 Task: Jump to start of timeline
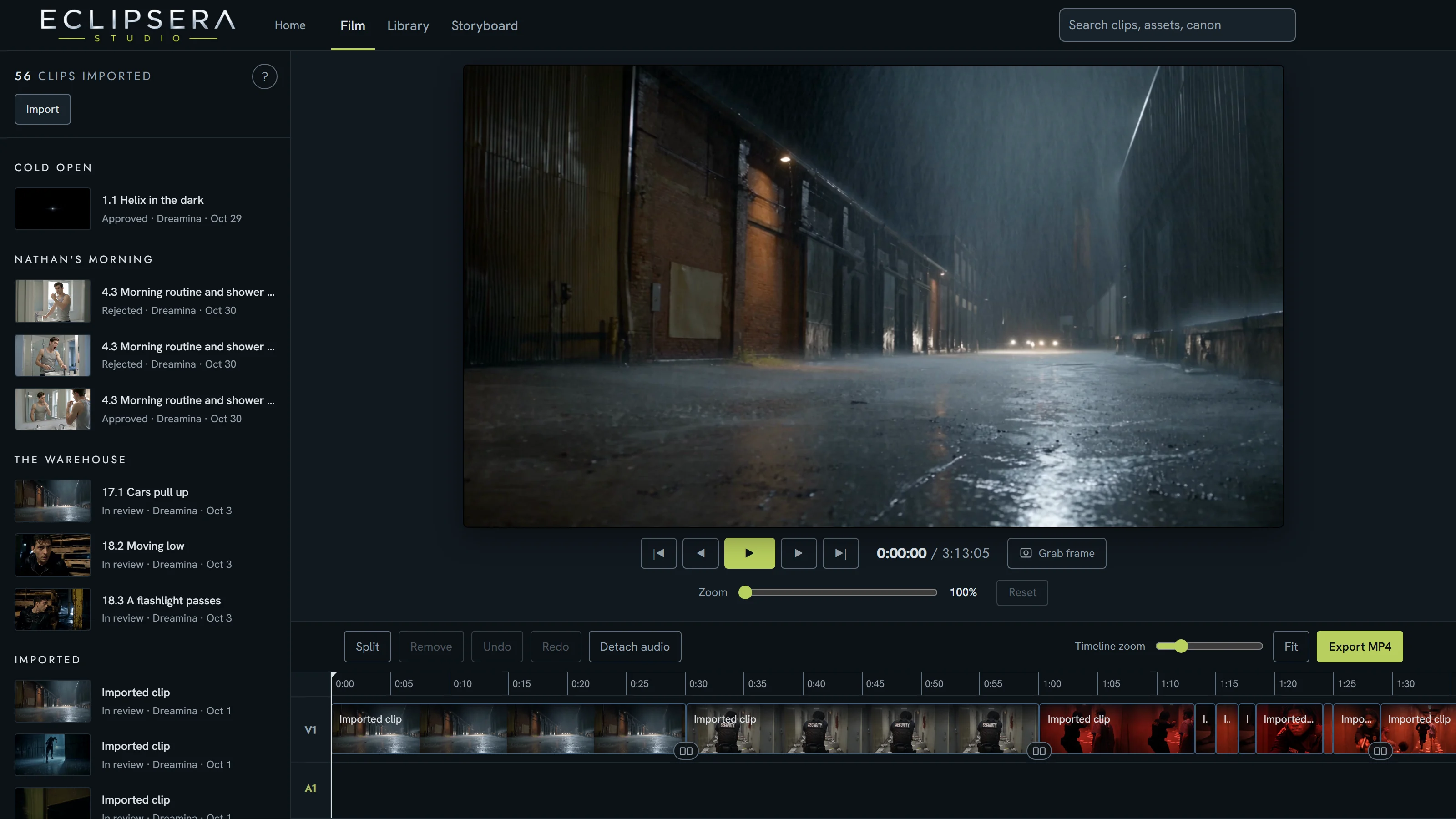point(658,553)
